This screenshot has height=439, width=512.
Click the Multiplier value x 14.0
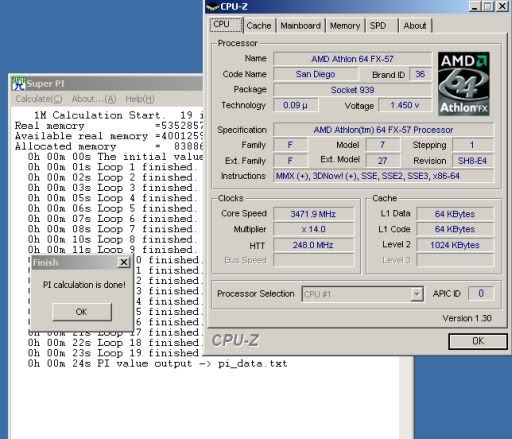click(313, 229)
